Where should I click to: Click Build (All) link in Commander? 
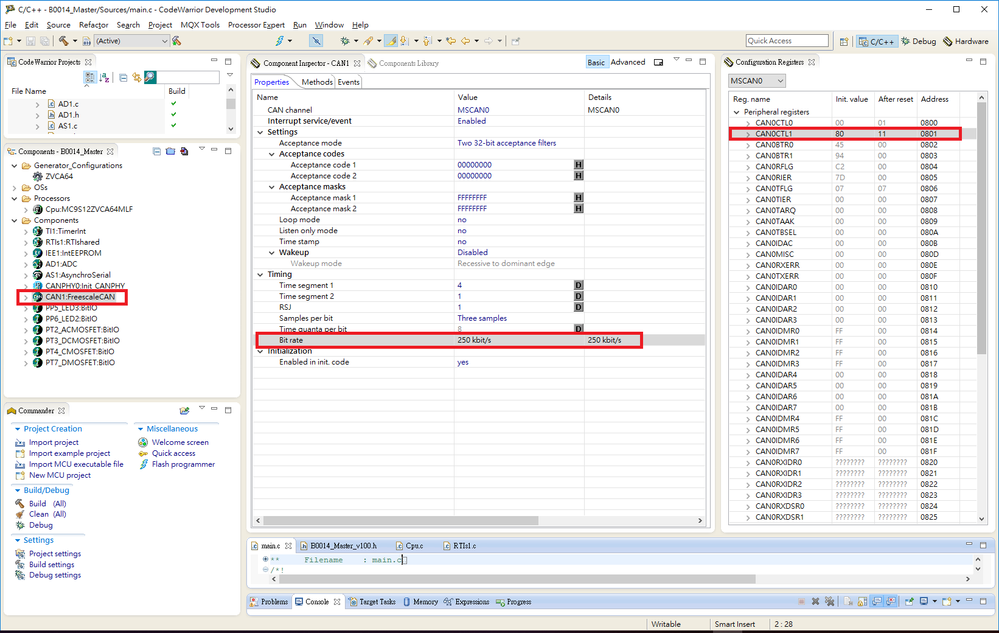[47, 503]
